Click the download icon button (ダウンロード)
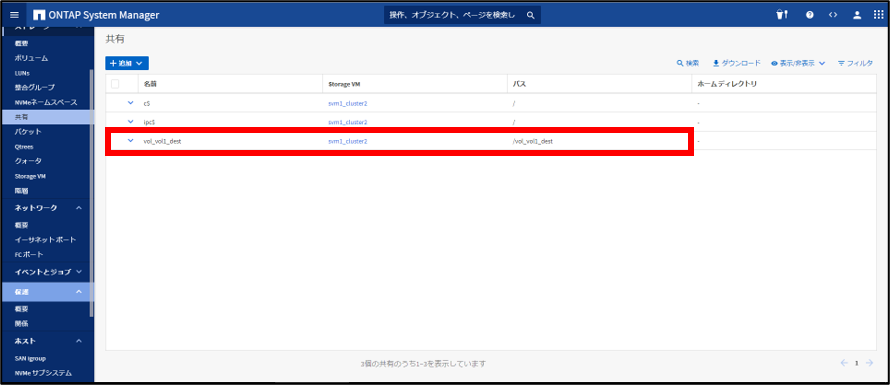The height and width of the screenshot is (385, 890). tap(736, 63)
